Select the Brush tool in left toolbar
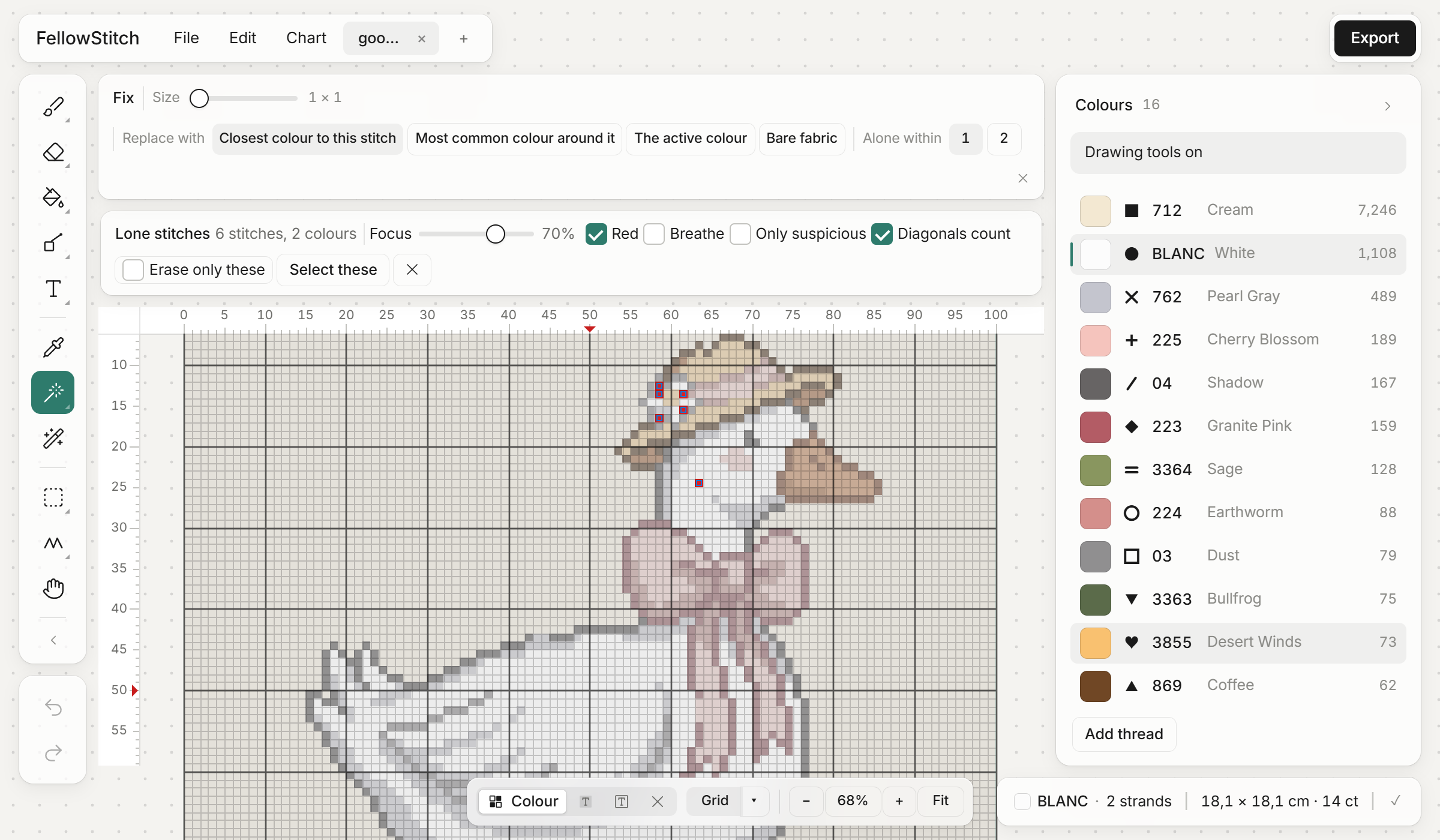Screen dimensions: 1440x840 tap(53, 107)
